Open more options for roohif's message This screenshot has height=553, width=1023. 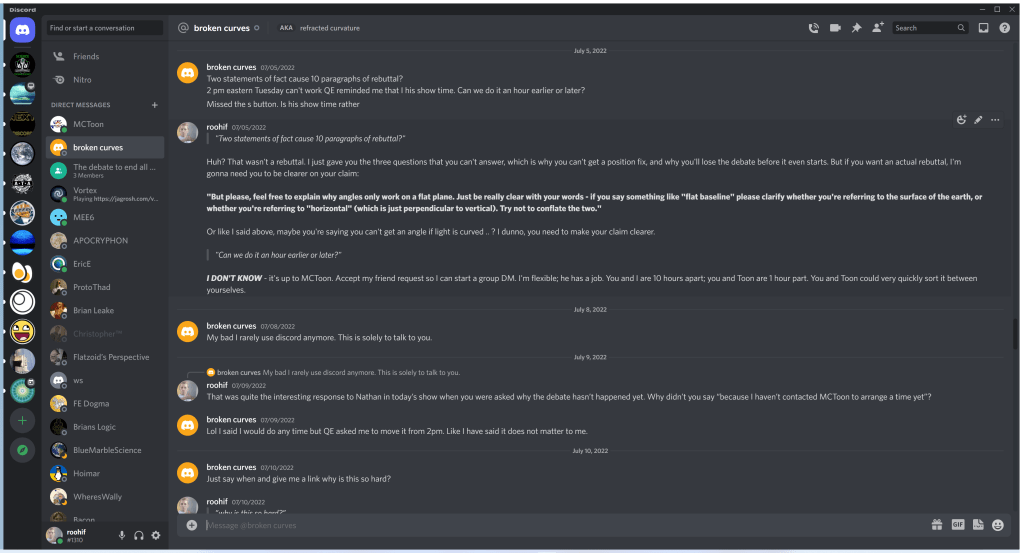[x=995, y=120]
